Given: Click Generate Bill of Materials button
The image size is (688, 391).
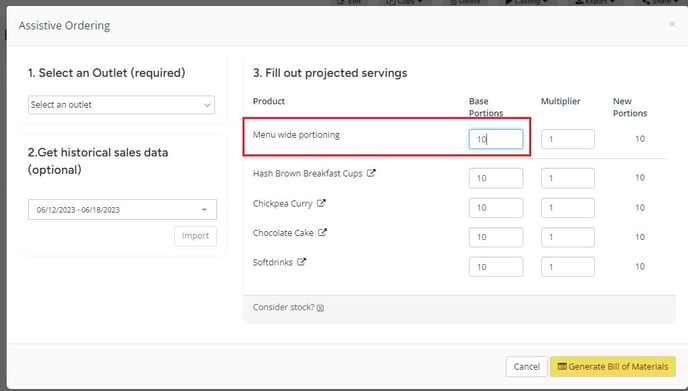Looking at the screenshot, I should click(x=613, y=366).
